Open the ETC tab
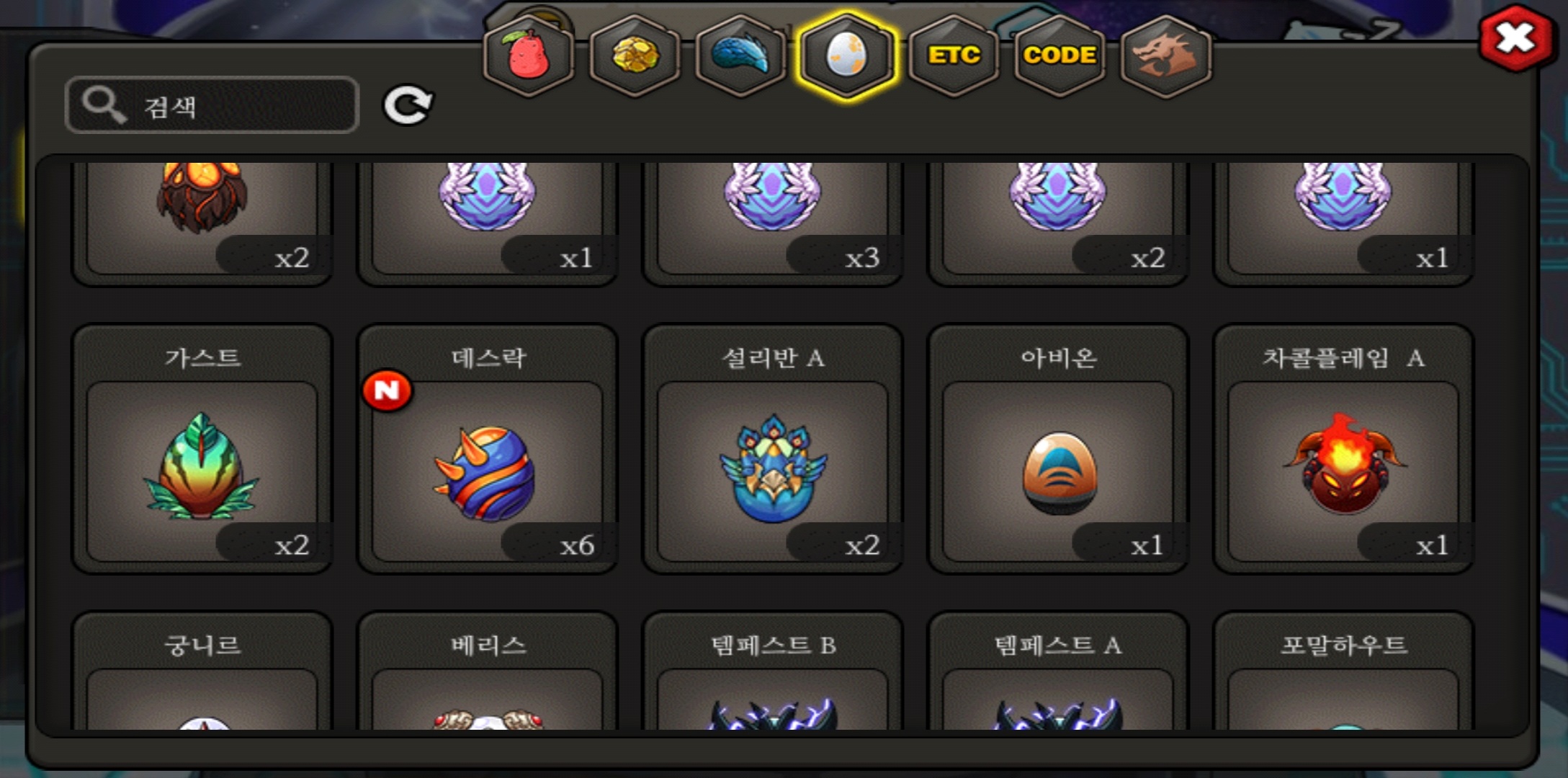Image resolution: width=1568 pixels, height=778 pixels. (954, 55)
